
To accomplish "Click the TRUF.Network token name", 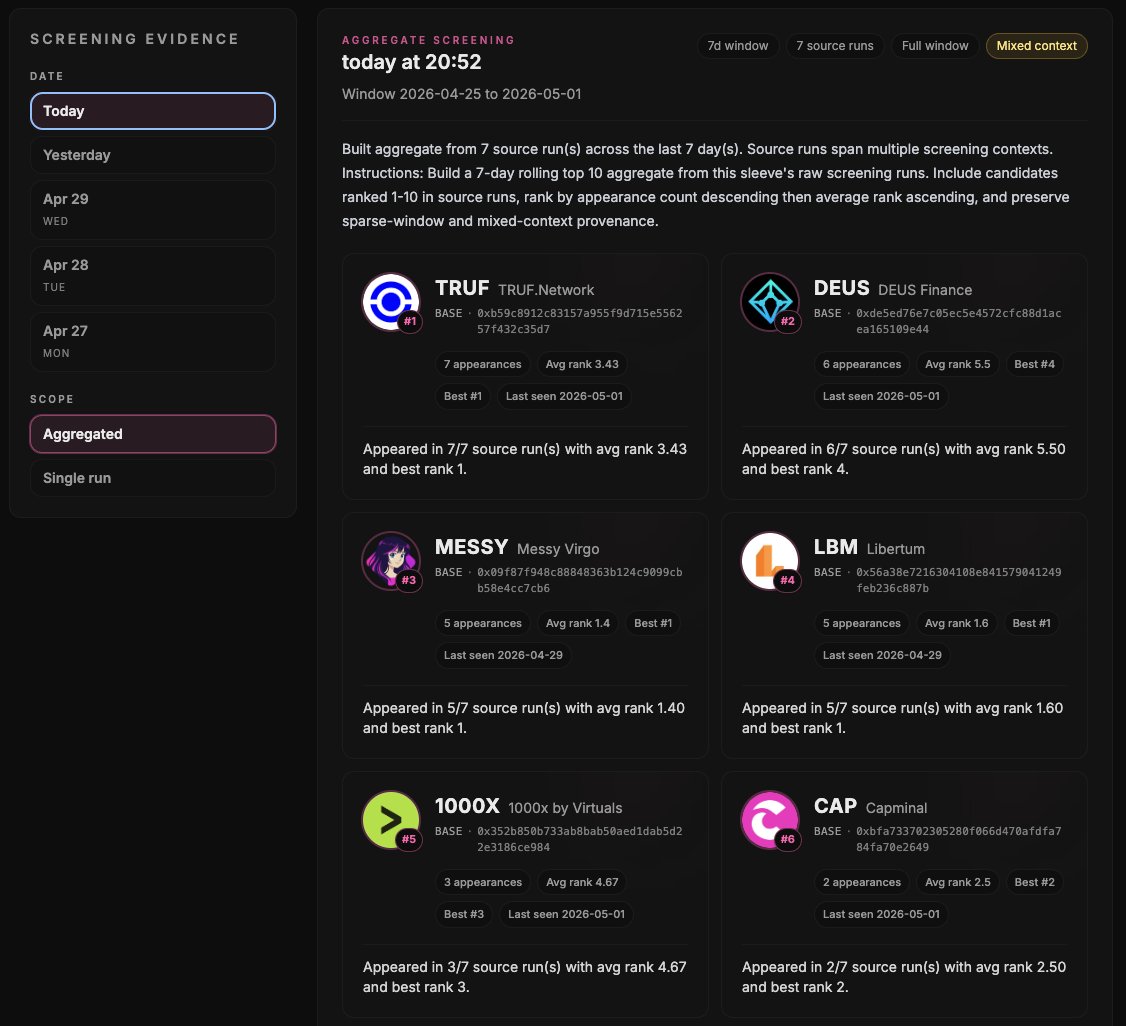I will [x=546, y=290].
